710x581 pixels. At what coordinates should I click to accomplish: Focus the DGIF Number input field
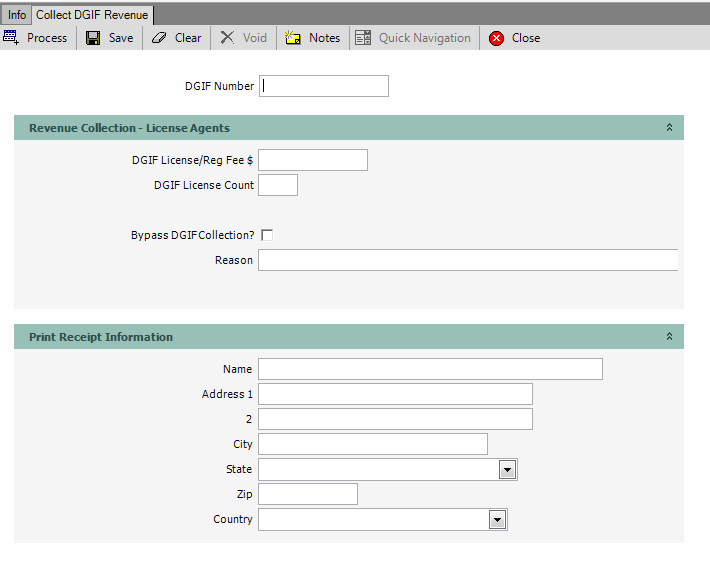point(324,86)
